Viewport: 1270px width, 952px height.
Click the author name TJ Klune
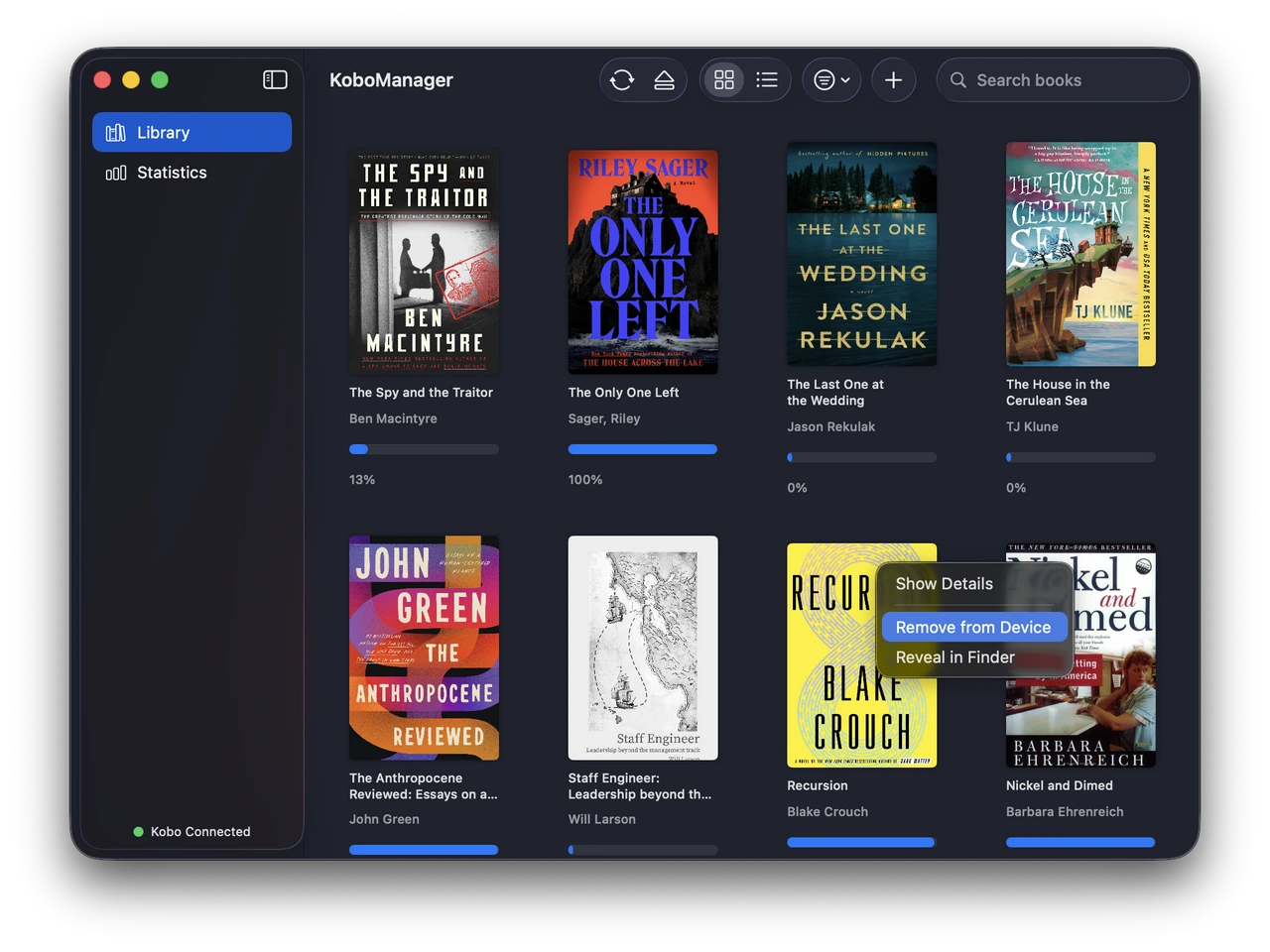pos(1032,426)
